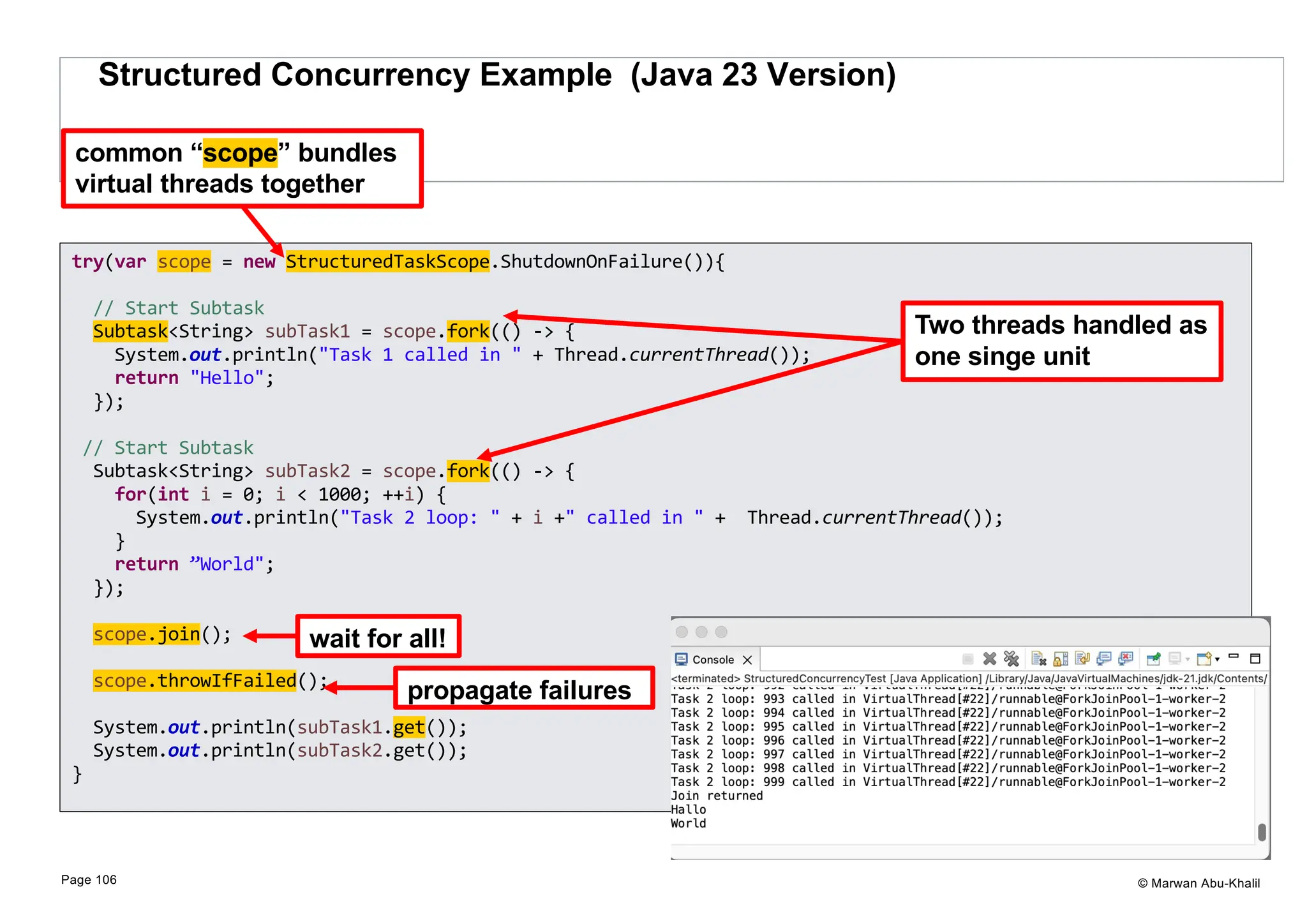
Task: Close the Console tab via its X
Action: [x=748, y=660]
